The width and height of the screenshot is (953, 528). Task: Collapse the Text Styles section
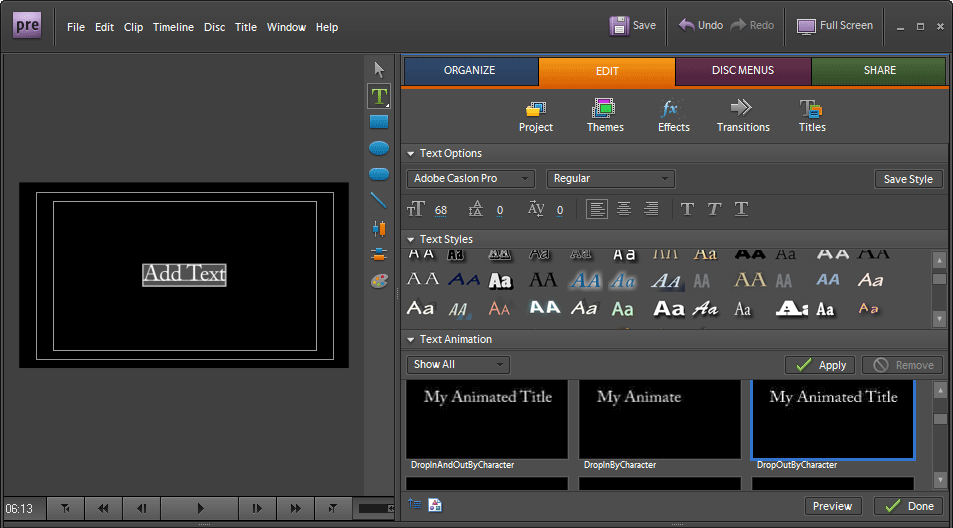pyautogui.click(x=411, y=240)
